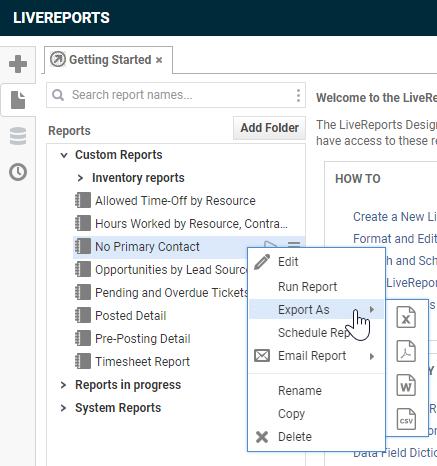Viewport: 437px width, 466px height.
Task: Click the Getting Started tab arrow icon
Action: click(58, 59)
